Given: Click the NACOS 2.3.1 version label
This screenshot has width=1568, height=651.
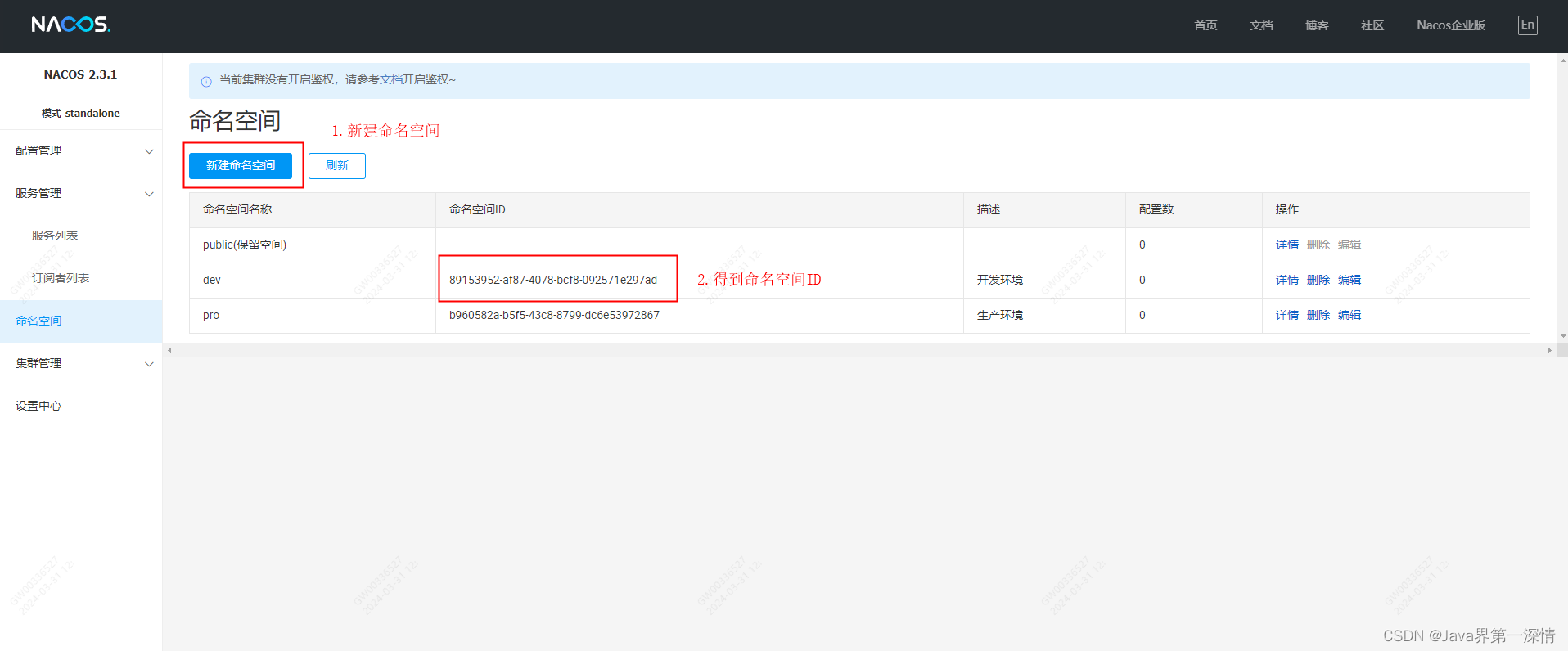Looking at the screenshot, I should tap(80, 74).
